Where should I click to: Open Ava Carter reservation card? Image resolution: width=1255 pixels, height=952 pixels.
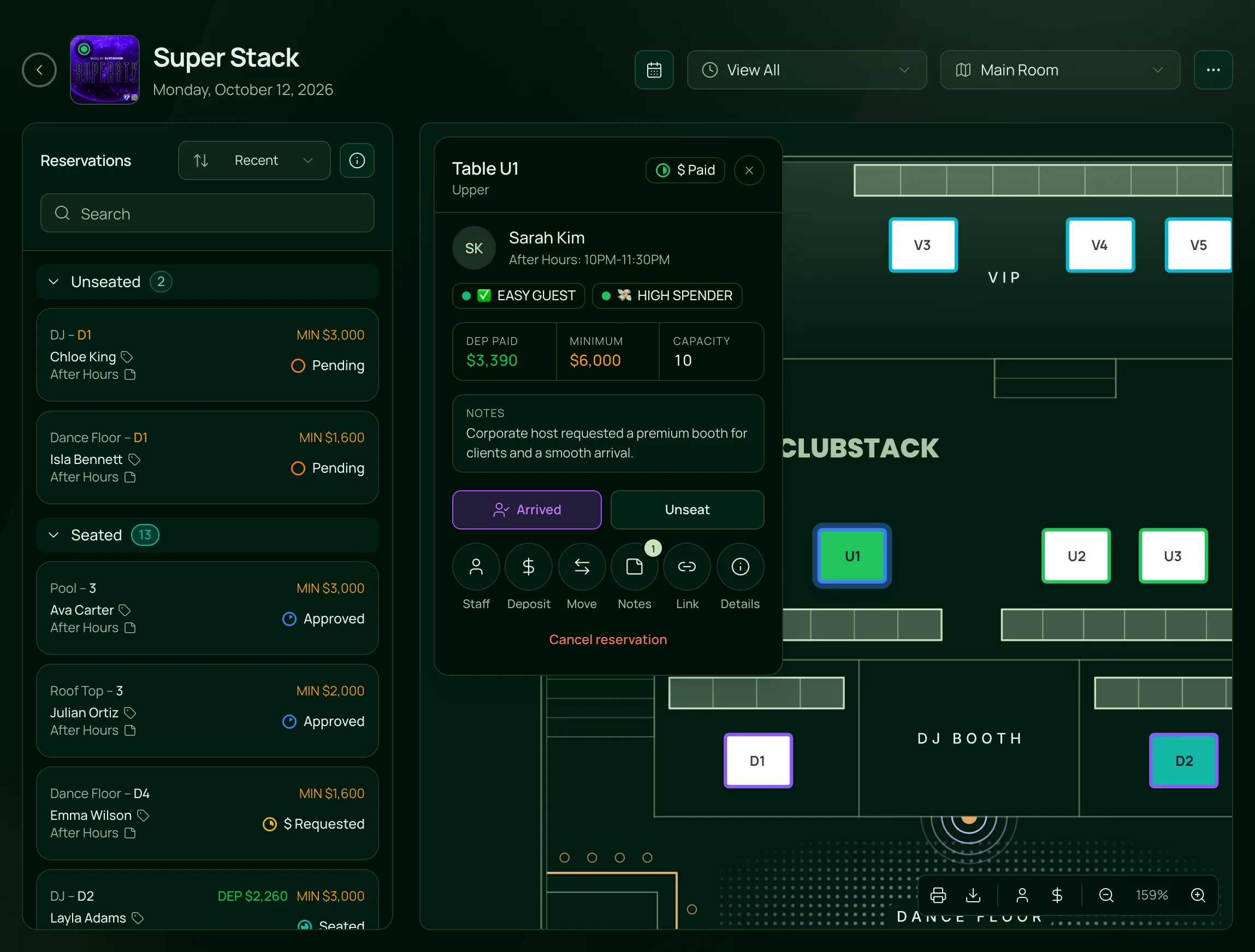pos(207,609)
